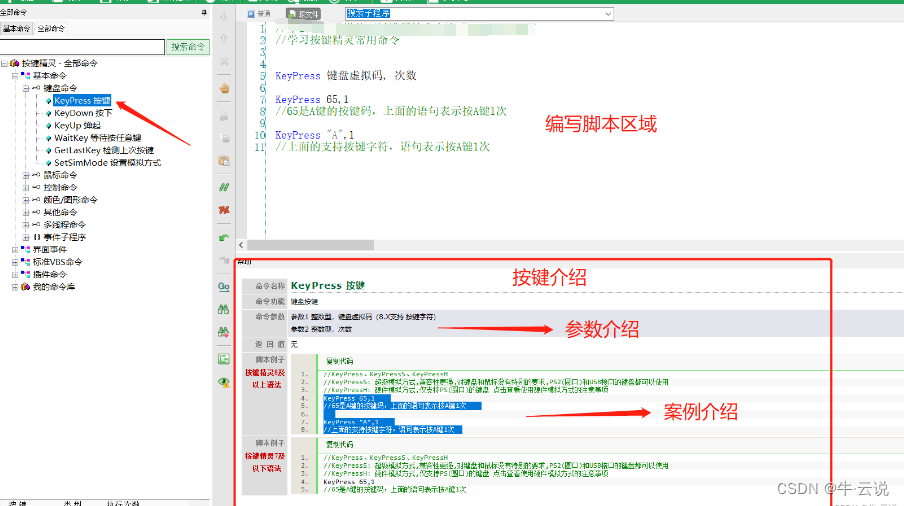Click the 'KeyPress 按键' heading in help panel
Image resolution: width=904 pixels, height=506 pixels.
(327, 285)
